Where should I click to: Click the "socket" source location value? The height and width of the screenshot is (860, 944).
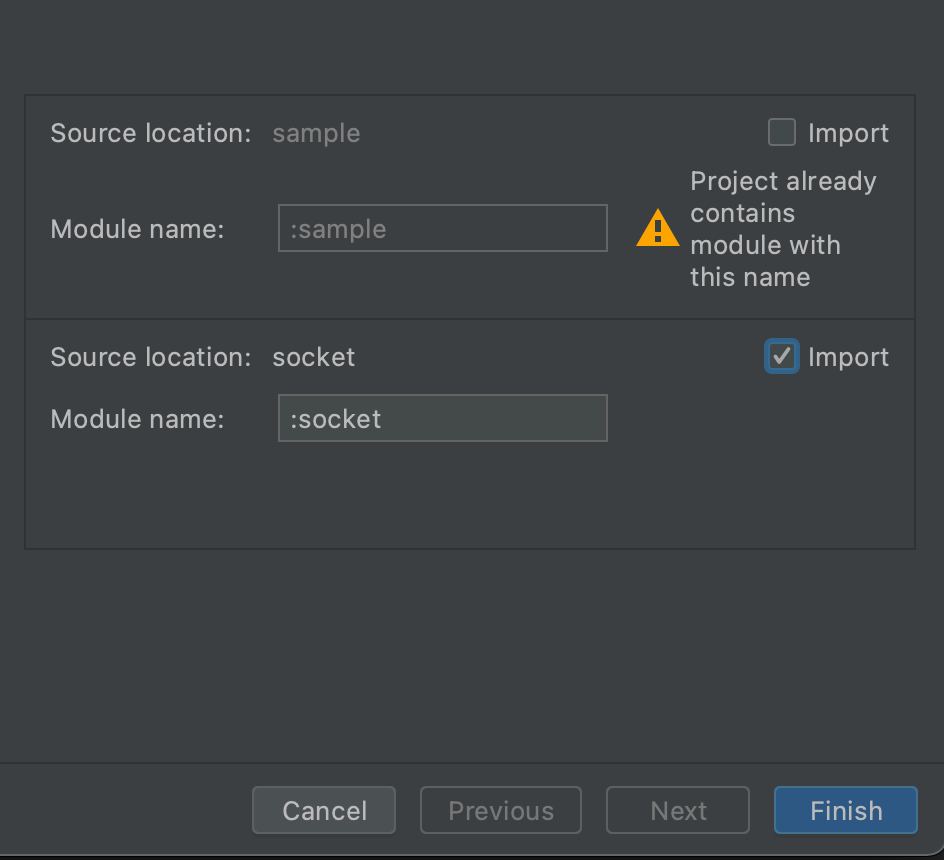(314, 357)
